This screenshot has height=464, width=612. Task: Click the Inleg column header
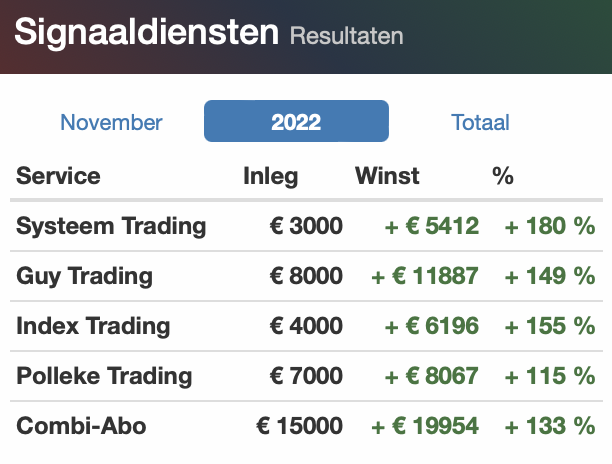[x=270, y=176]
